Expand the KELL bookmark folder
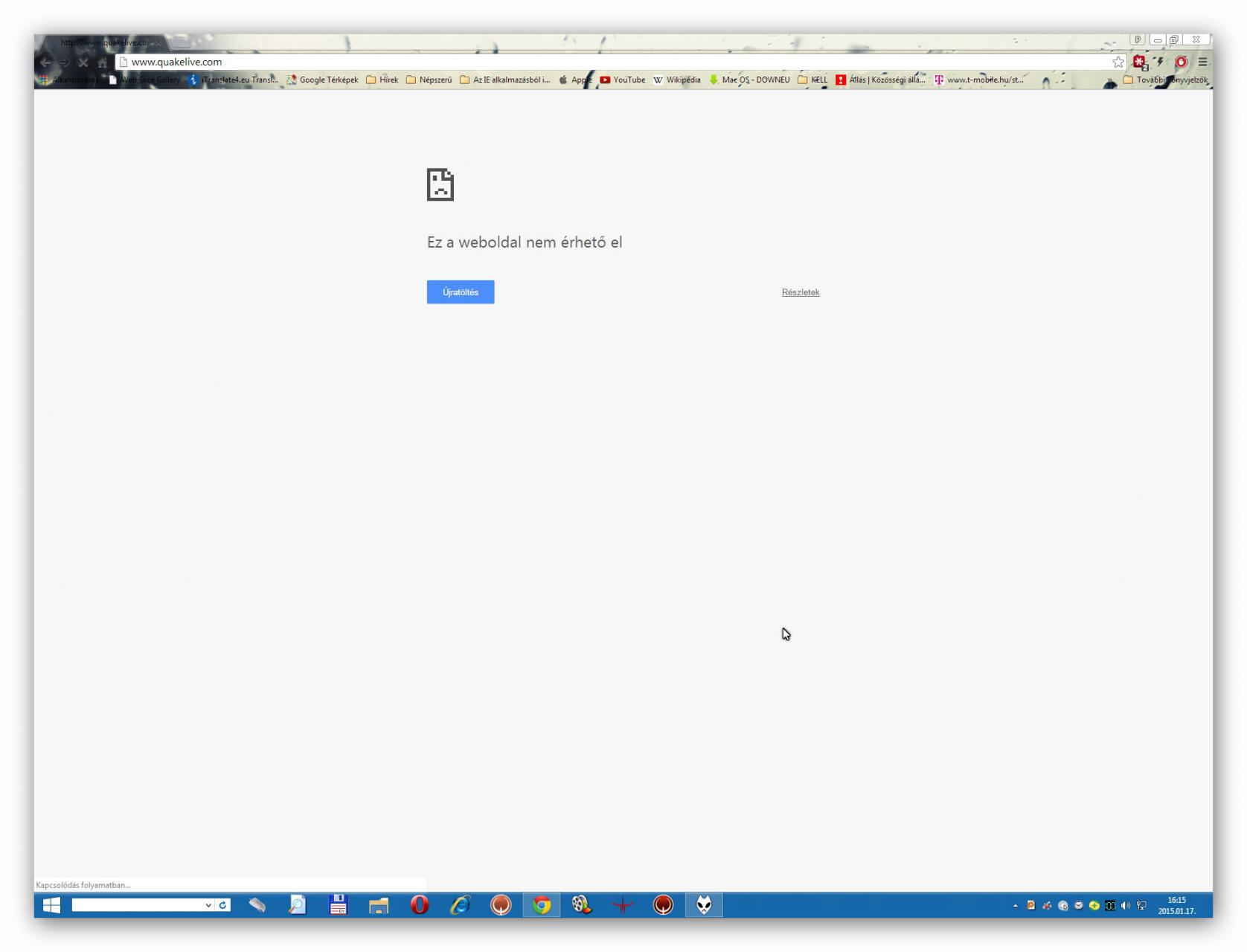Image resolution: width=1247 pixels, height=952 pixels. (812, 80)
